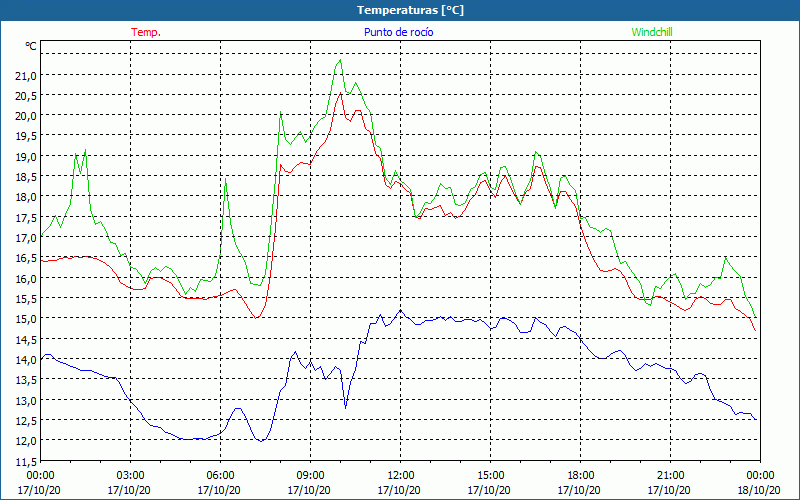Click the green Windchill legend label
The image size is (800, 500).
(652, 32)
